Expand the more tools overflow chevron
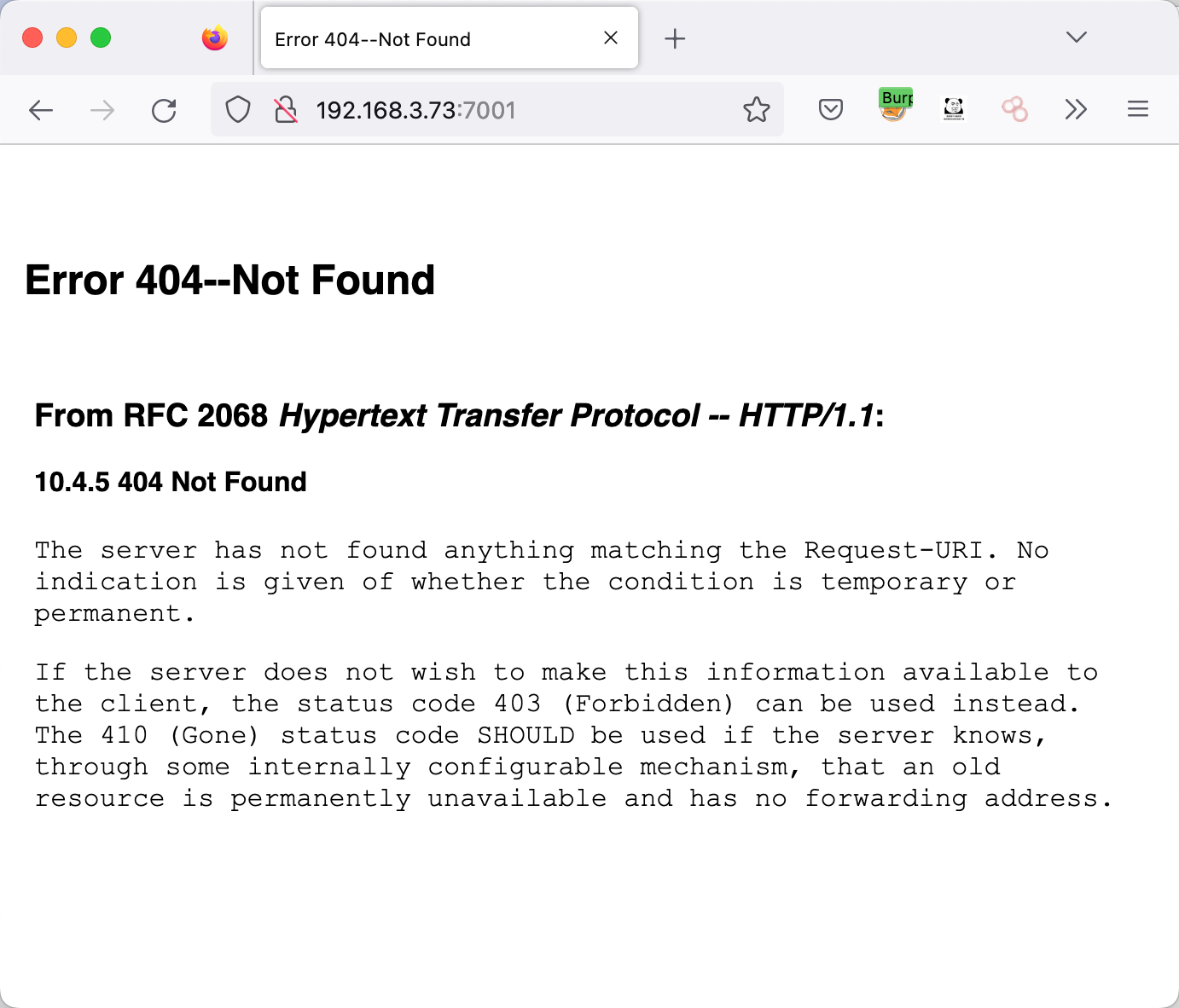The width and height of the screenshot is (1179, 1008). coord(1076,109)
